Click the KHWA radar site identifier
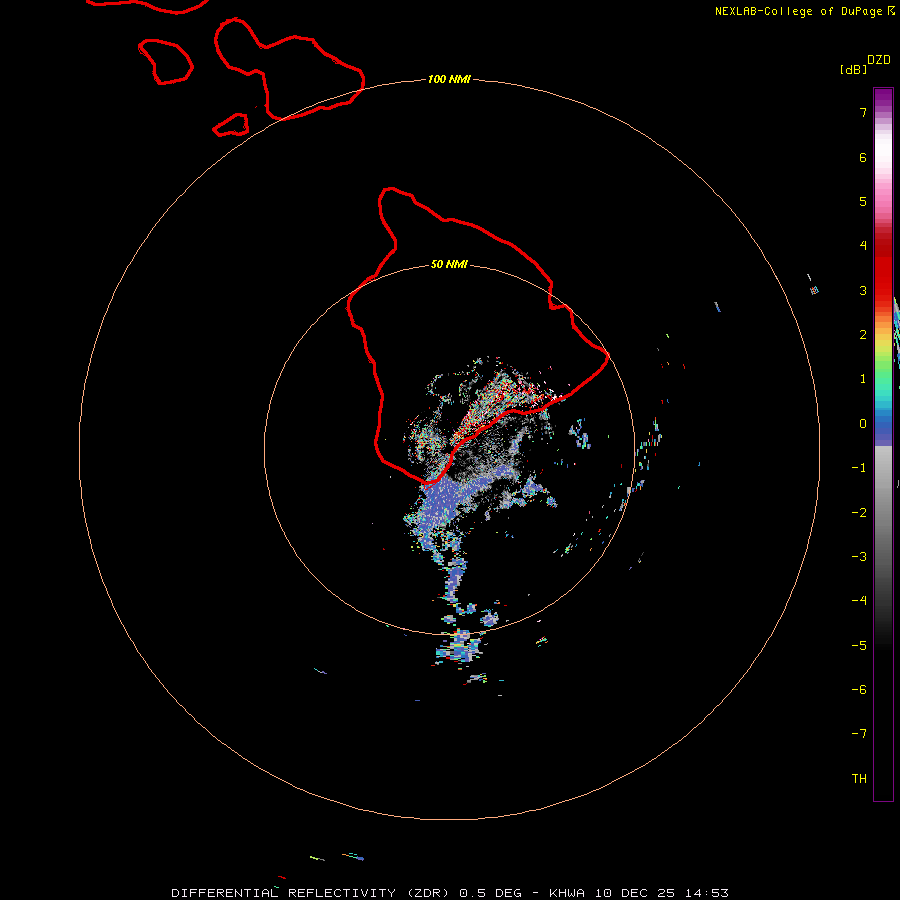900x900 pixels. click(x=567, y=893)
